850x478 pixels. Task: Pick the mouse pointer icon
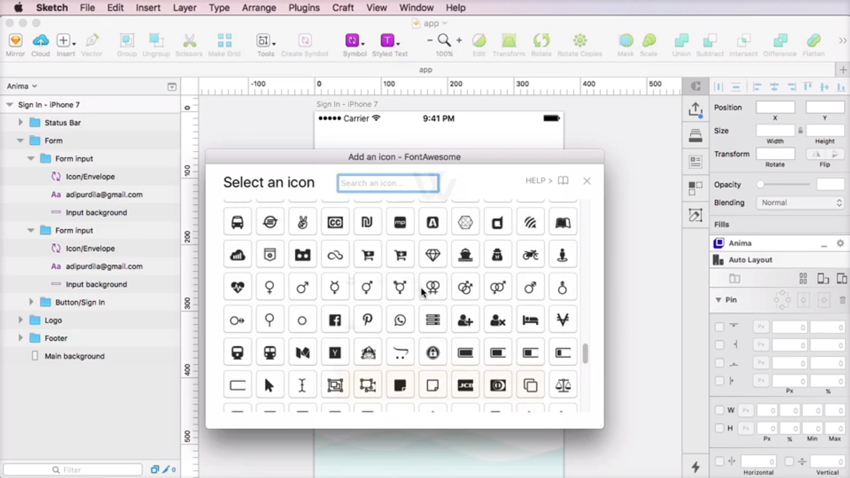point(270,385)
